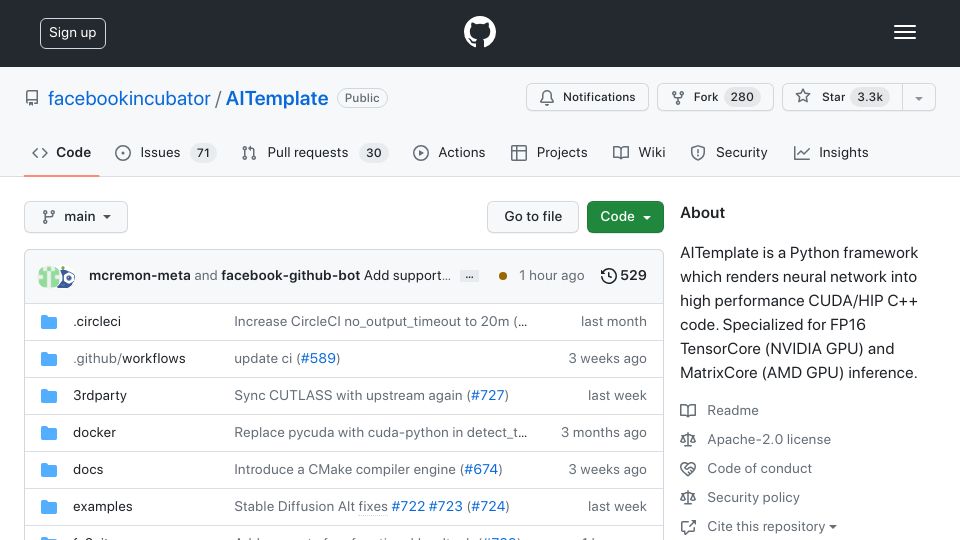The width and height of the screenshot is (960, 540).
Task: Click 'Replace pycuda with cuda-python' commit message
Action: [x=381, y=432]
